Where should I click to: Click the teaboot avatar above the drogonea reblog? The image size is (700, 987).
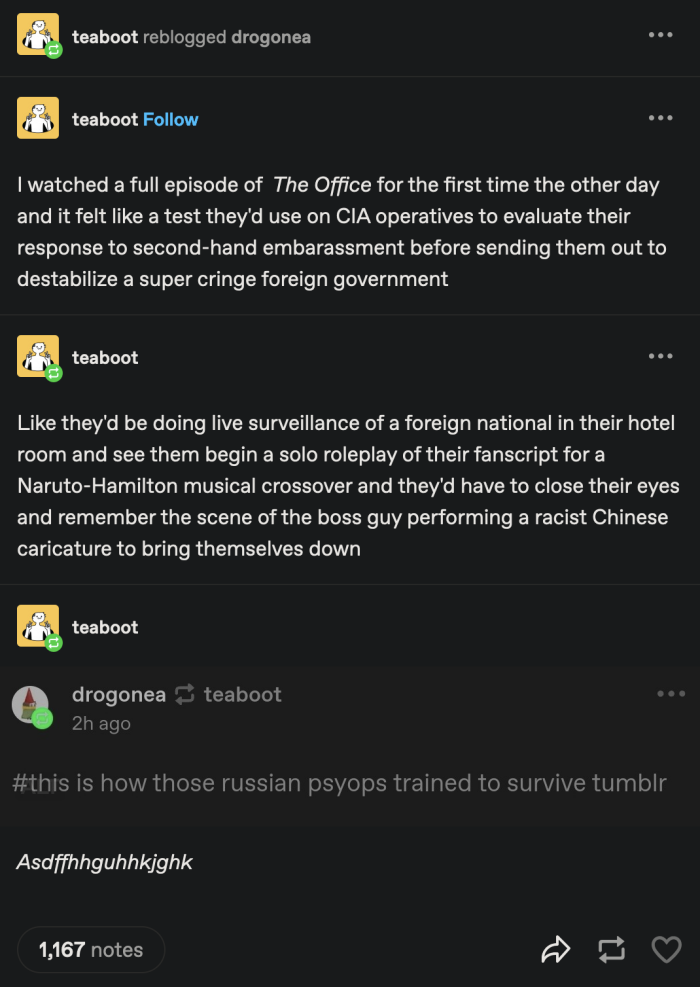pyautogui.click(x=38, y=627)
